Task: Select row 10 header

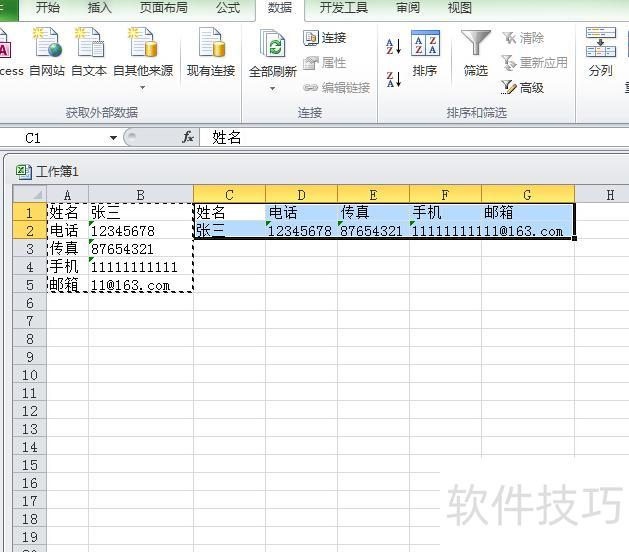Action: point(30,374)
